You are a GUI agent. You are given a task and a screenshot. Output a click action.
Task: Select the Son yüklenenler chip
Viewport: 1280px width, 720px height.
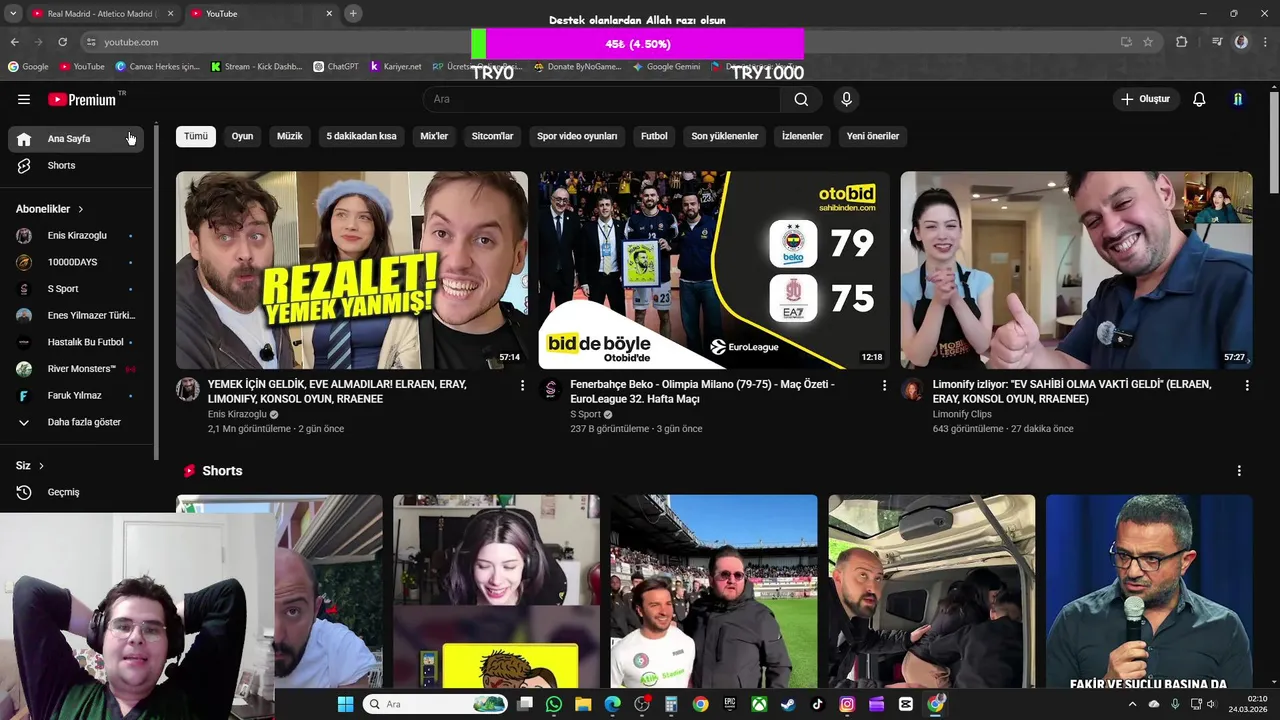click(725, 136)
